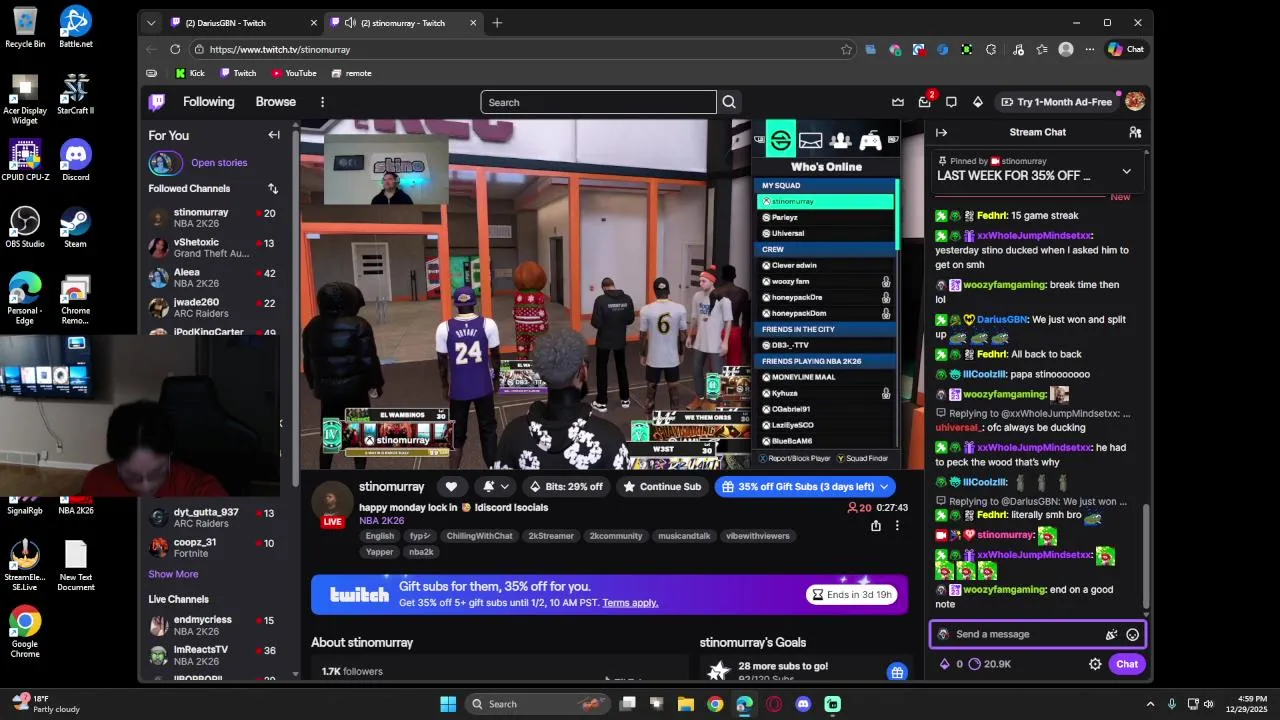Open the notifications inbox icon

coord(924,102)
